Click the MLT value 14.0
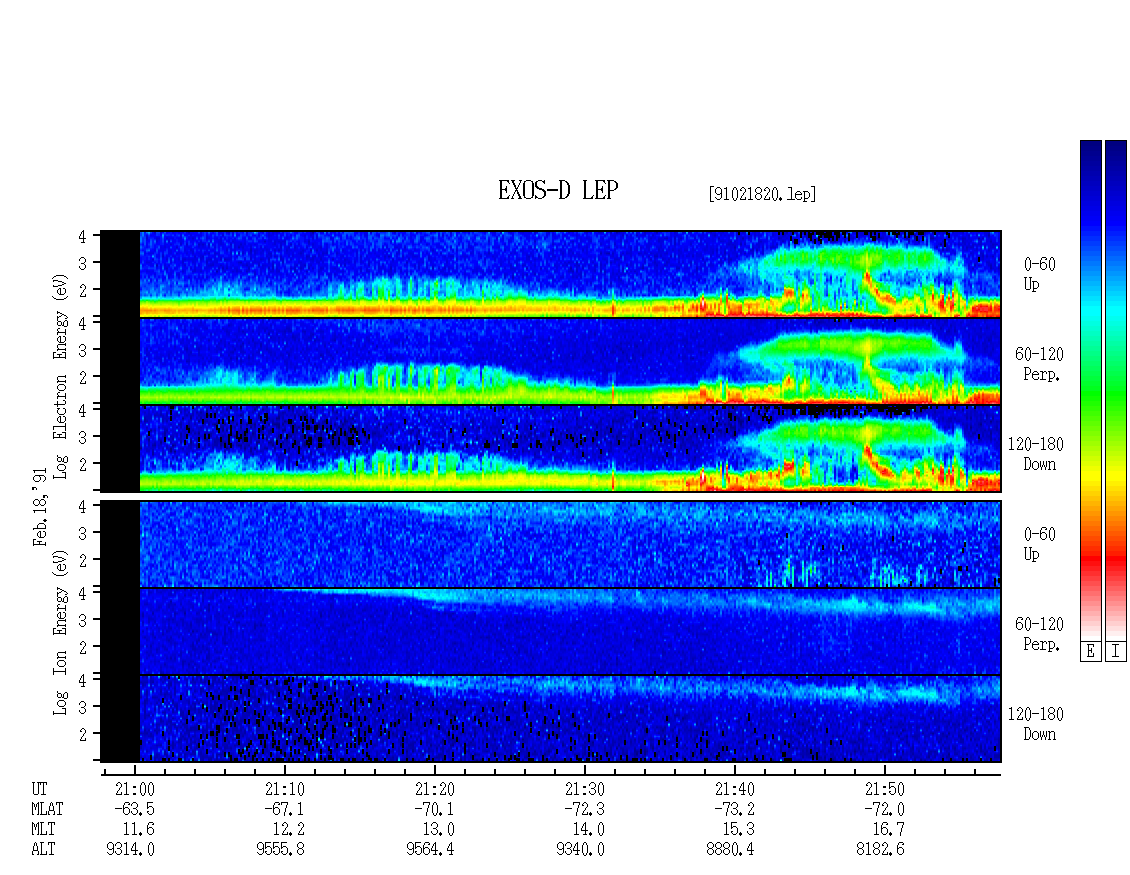Viewport: 1130px width, 875px height. (589, 830)
